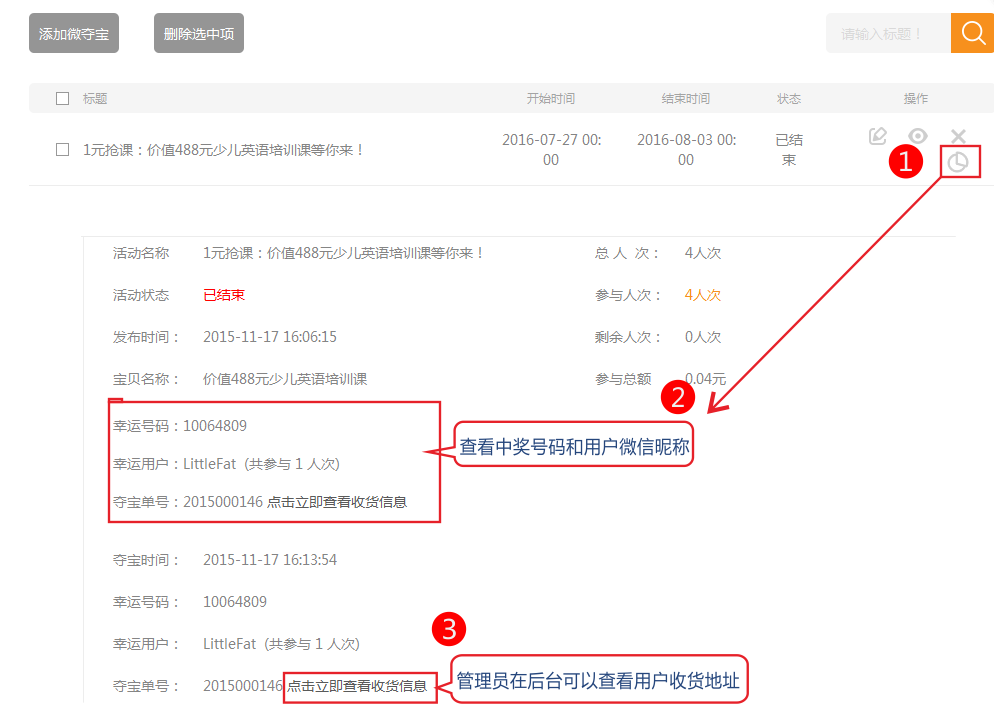Open the edit pencil icon for 1元抢课
The width and height of the screenshot is (994, 704).
(877, 136)
